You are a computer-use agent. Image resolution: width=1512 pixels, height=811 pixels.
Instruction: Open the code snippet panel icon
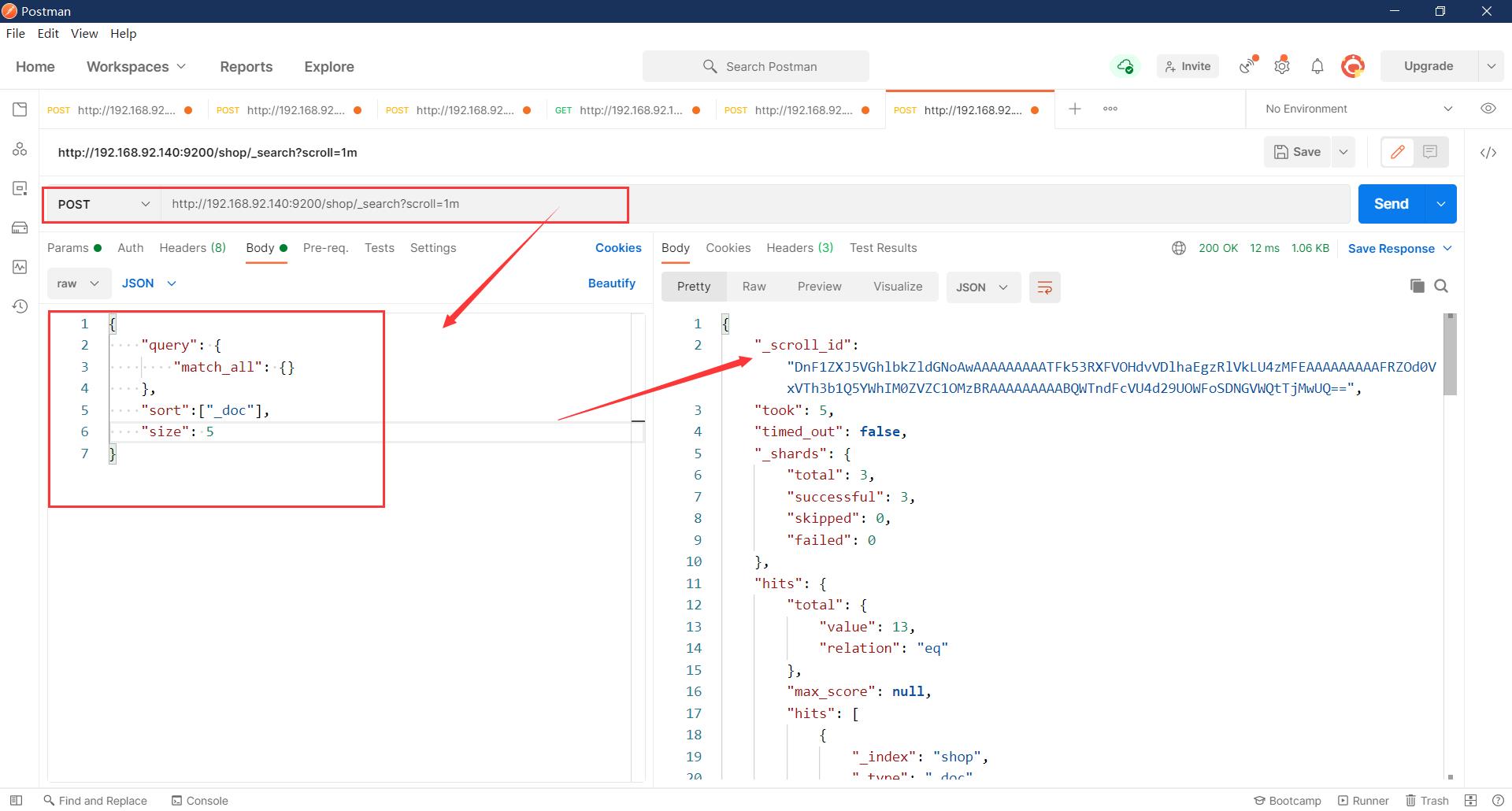pyautogui.click(x=1488, y=153)
